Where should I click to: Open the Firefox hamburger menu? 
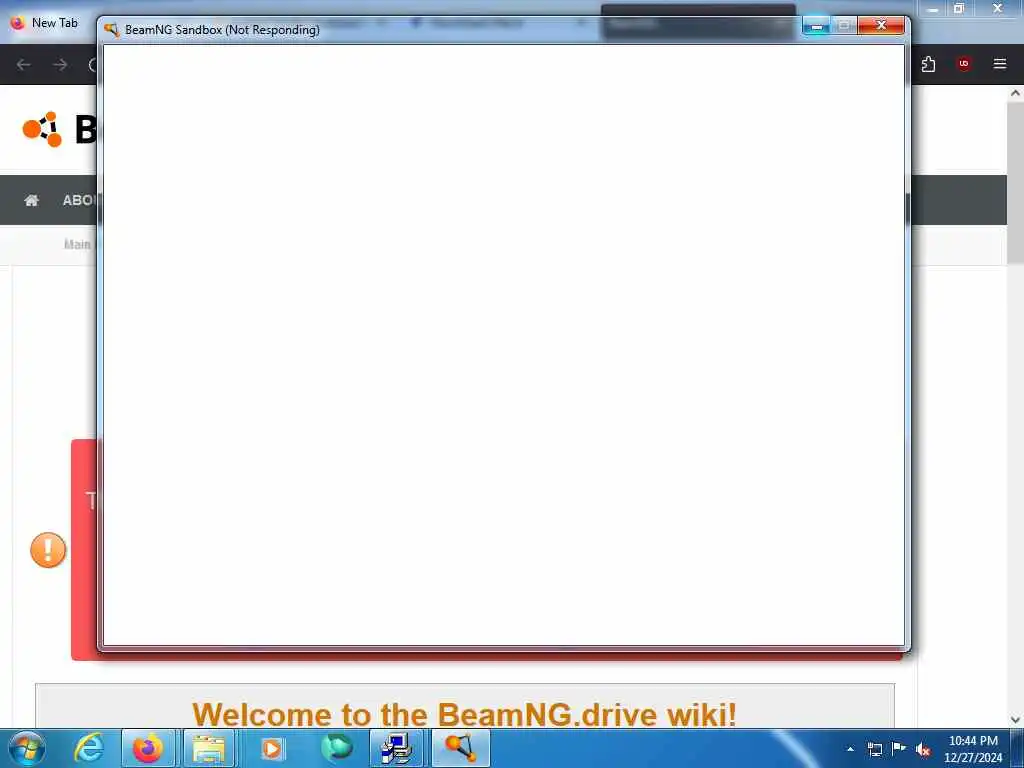coord(999,64)
